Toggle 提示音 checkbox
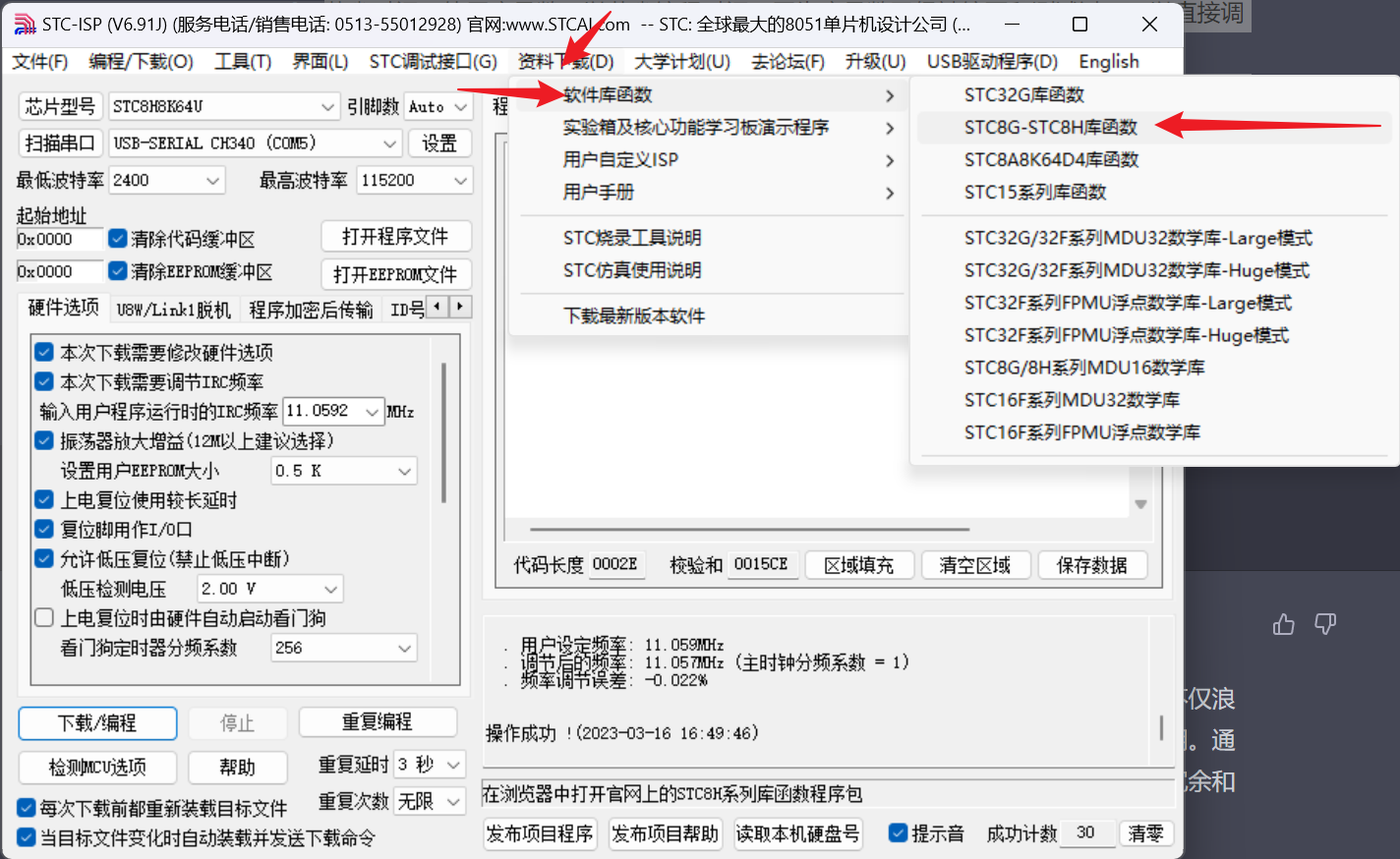 click(898, 832)
